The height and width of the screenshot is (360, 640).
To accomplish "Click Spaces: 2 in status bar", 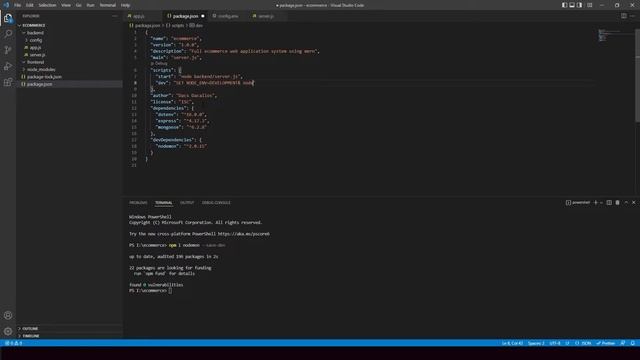I will [536, 343].
